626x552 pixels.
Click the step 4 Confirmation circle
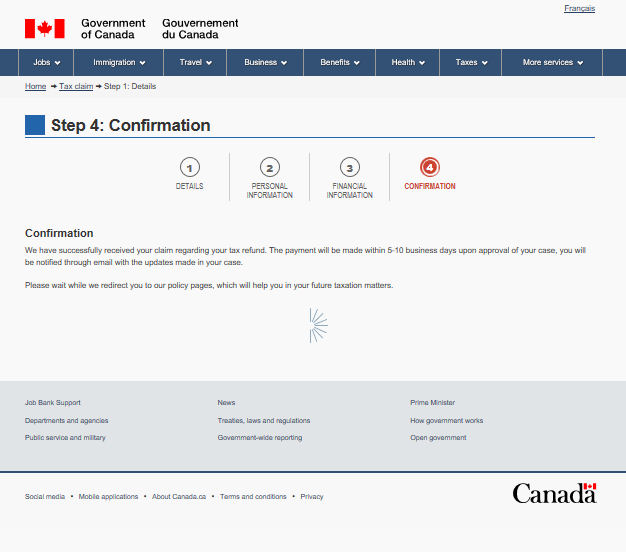tap(430, 167)
